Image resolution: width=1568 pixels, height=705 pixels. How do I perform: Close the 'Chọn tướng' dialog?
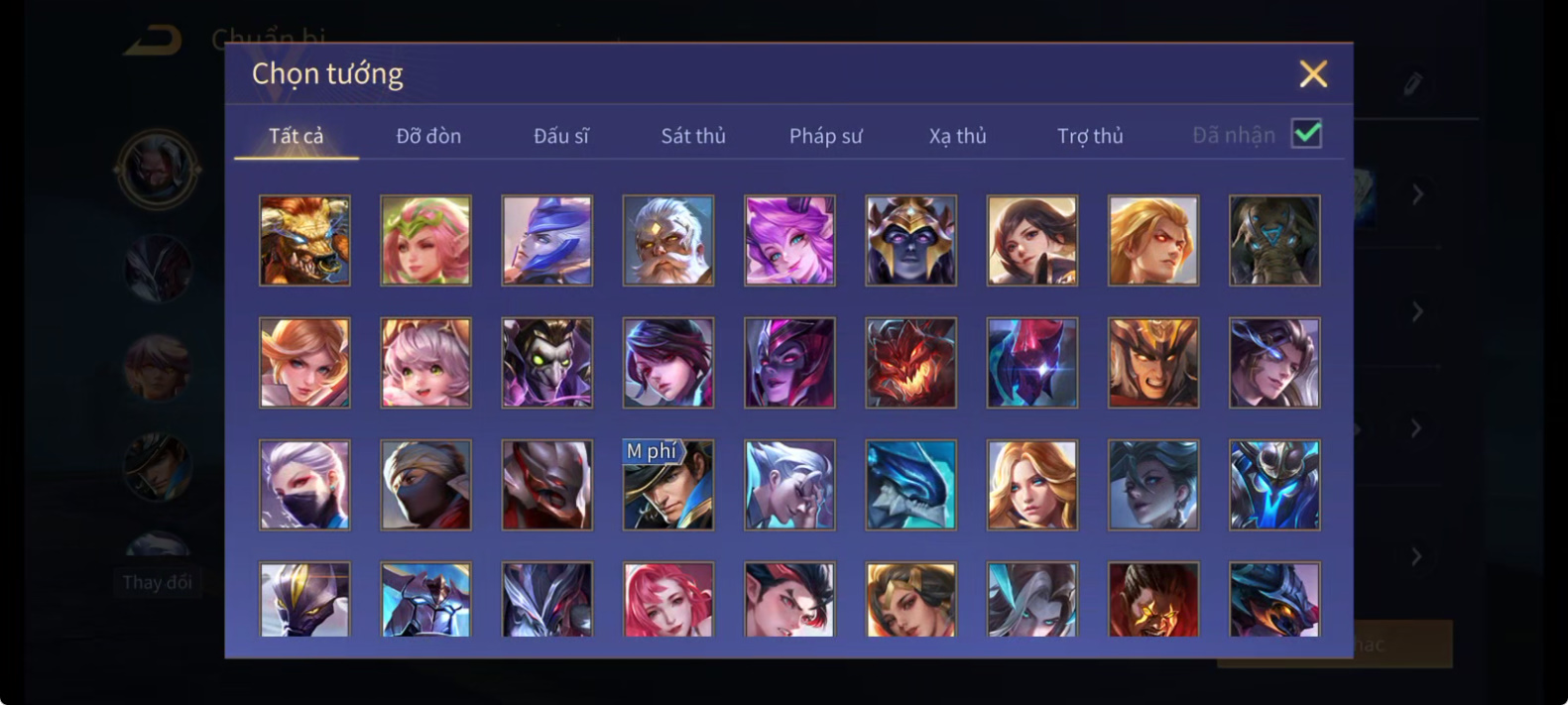(1313, 74)
